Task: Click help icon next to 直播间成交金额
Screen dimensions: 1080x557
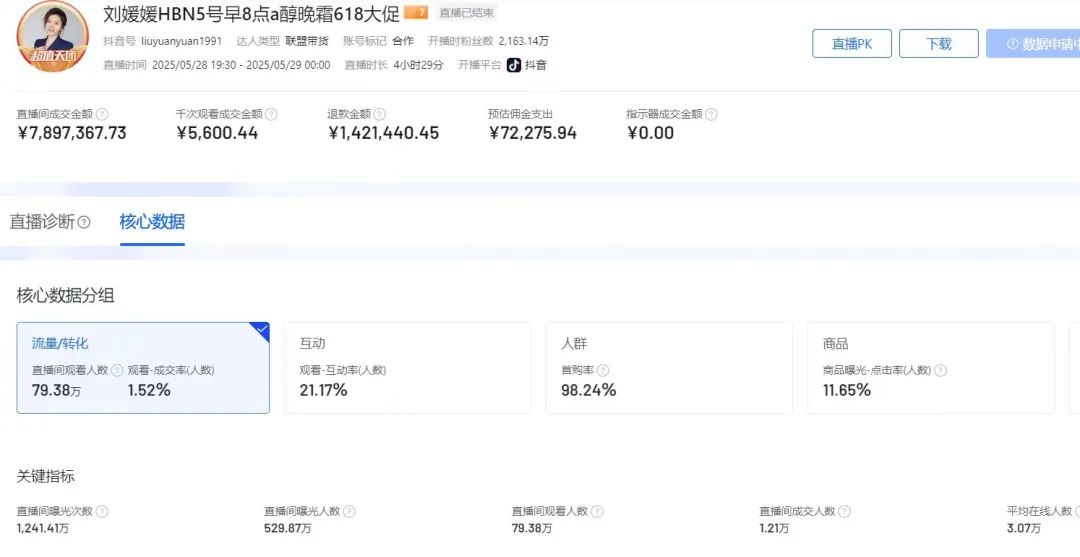Action: [102, 115]
